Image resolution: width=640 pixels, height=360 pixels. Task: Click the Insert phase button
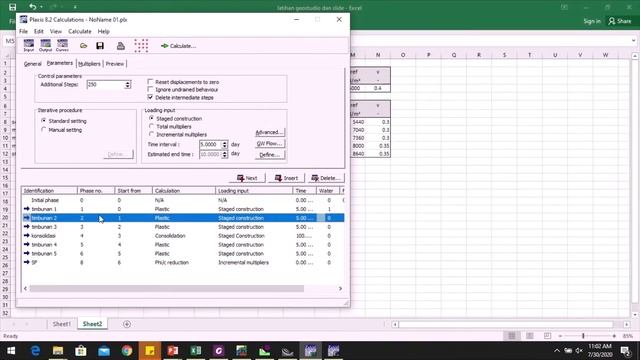(286, 178)
